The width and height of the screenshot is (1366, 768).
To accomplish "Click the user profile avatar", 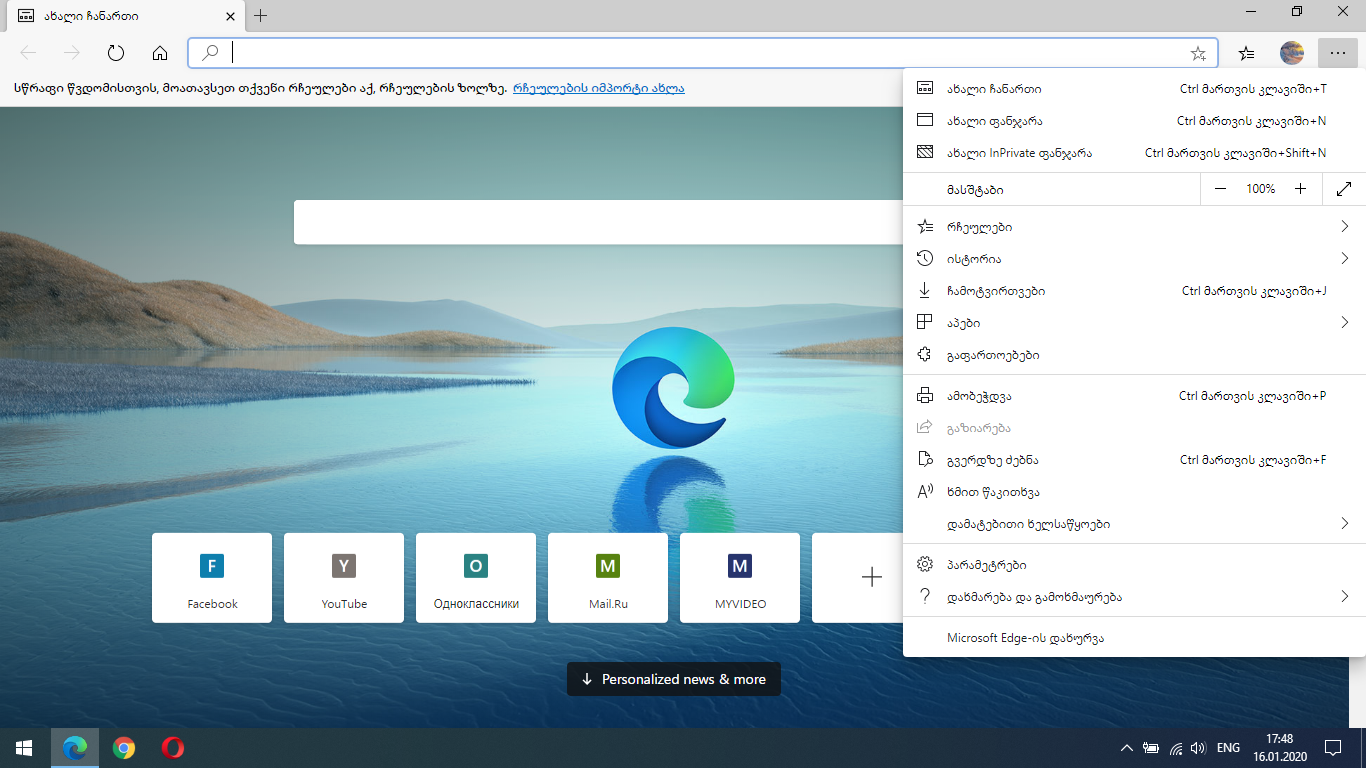I will (1292, 53).
